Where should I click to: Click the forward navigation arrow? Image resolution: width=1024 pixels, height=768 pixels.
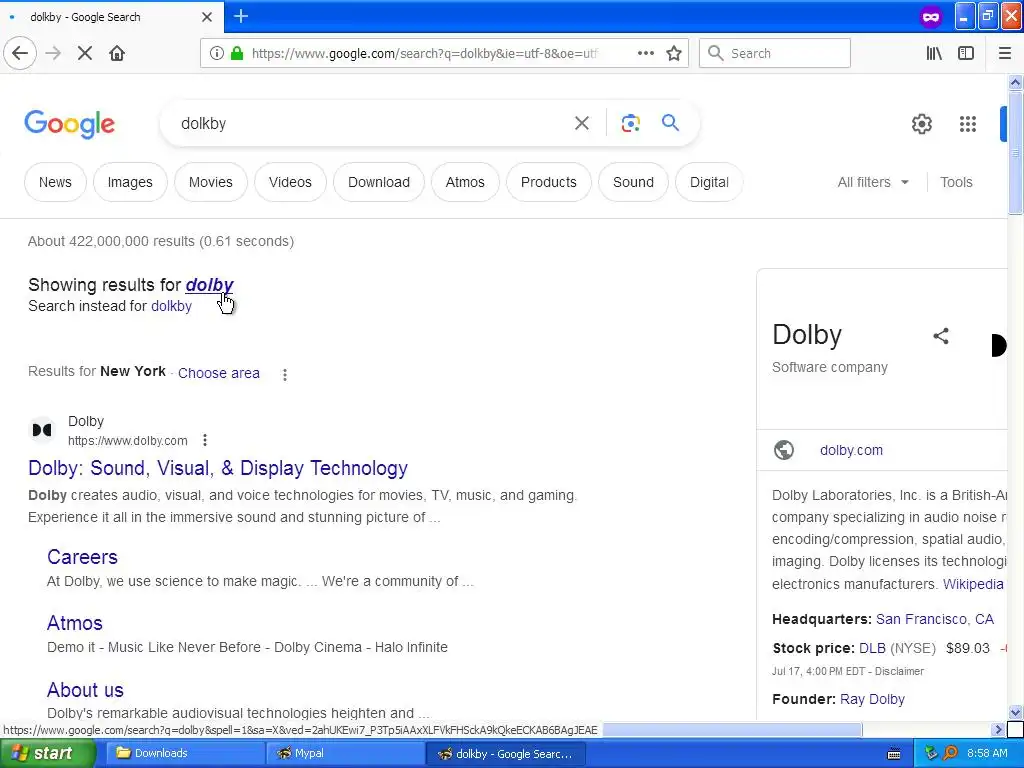click(x=54, y=53)
